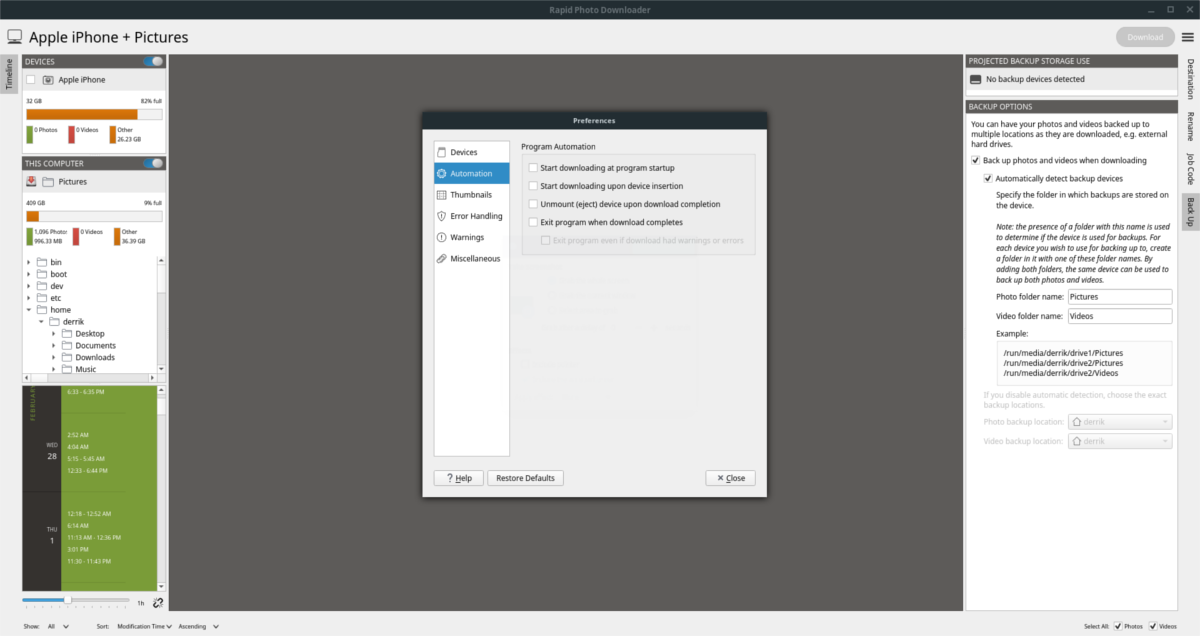Toggle the Select All Photos checkbox

(x=1118, y=626)
